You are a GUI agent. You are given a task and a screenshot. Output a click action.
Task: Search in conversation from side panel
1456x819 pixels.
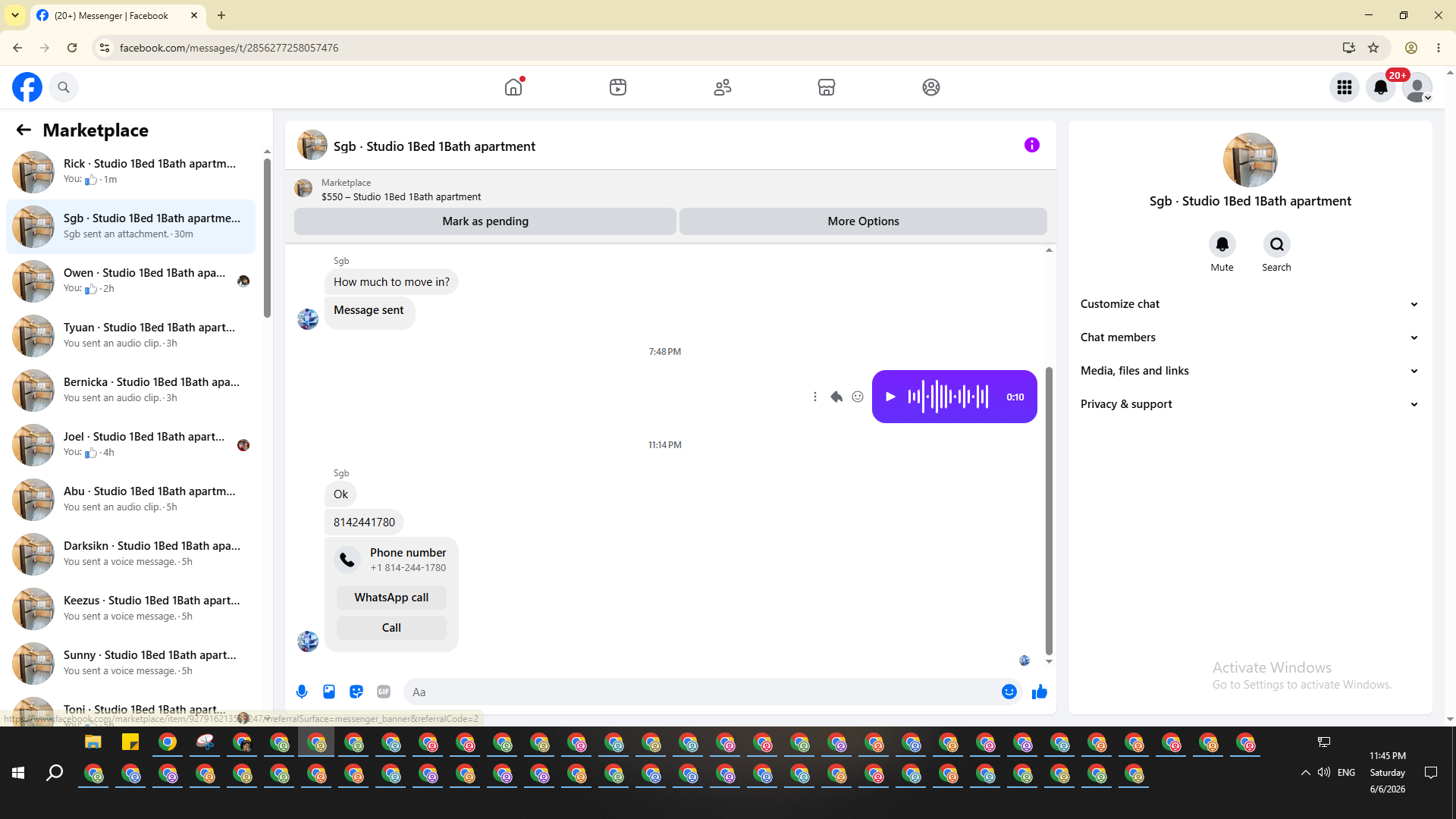1277,244
